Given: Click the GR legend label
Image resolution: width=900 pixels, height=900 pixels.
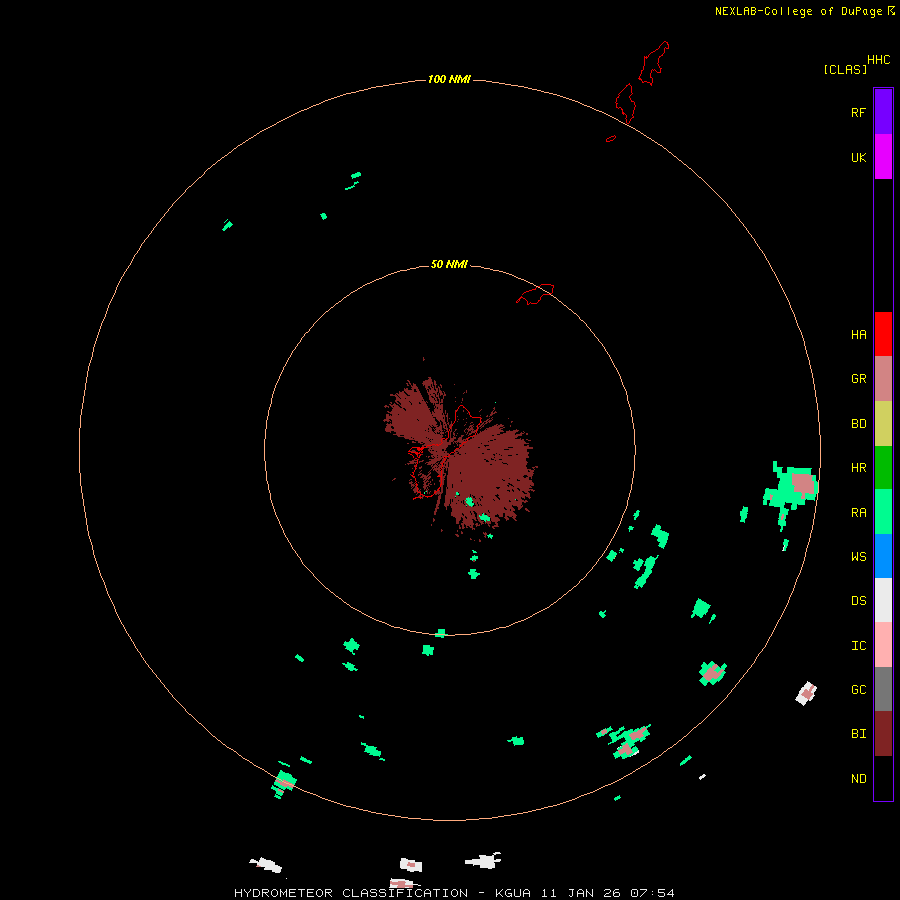Looking at the screenshot, I should click(x=858, y=379).
